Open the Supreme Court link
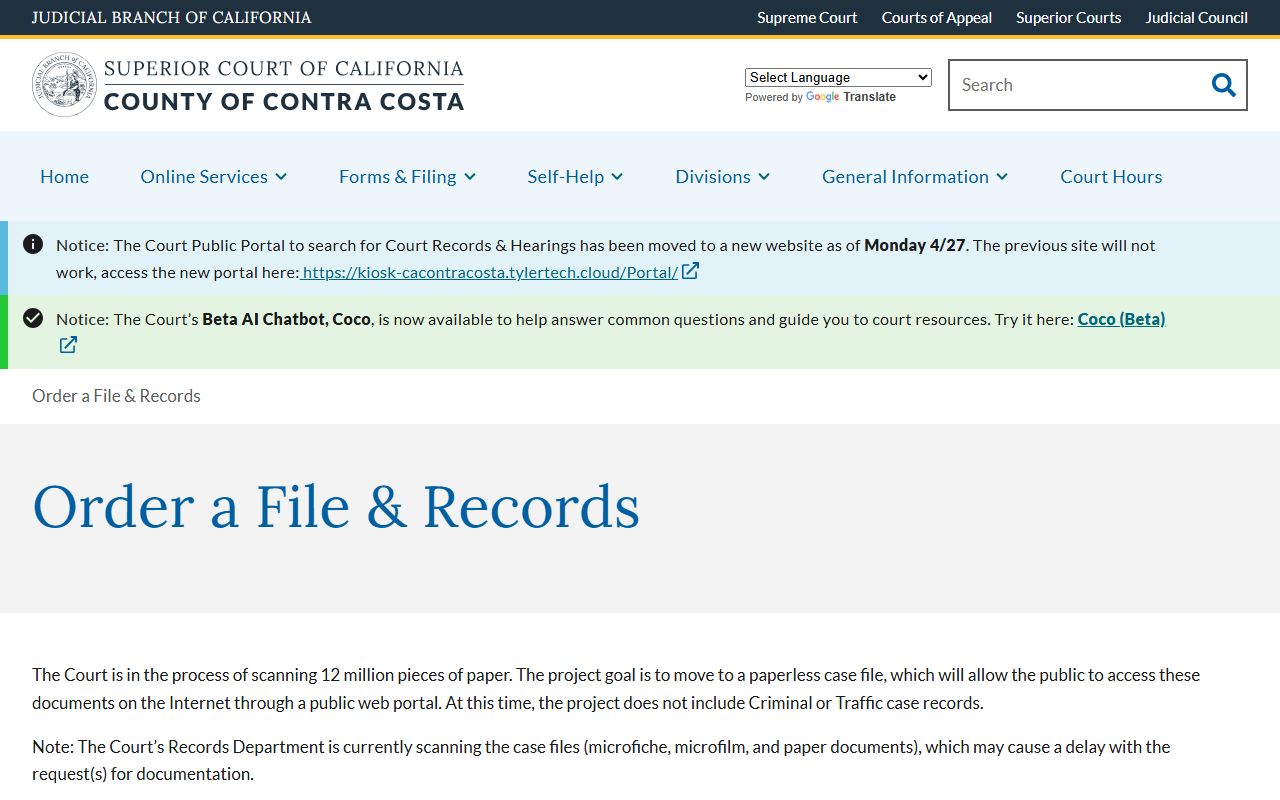 807,17
